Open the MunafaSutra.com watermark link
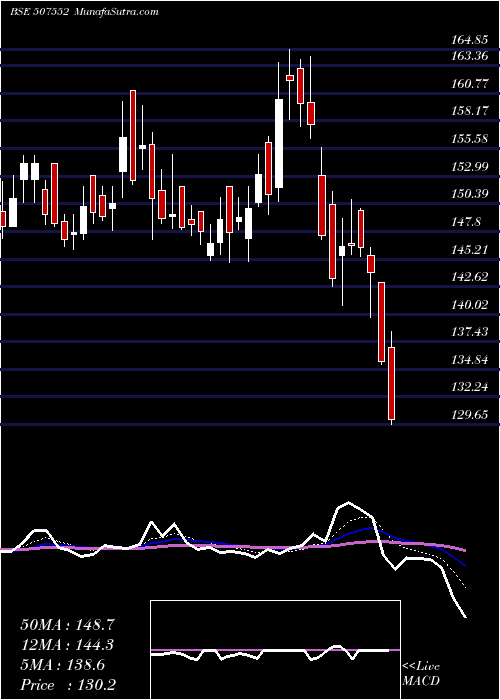 point(117,12)
